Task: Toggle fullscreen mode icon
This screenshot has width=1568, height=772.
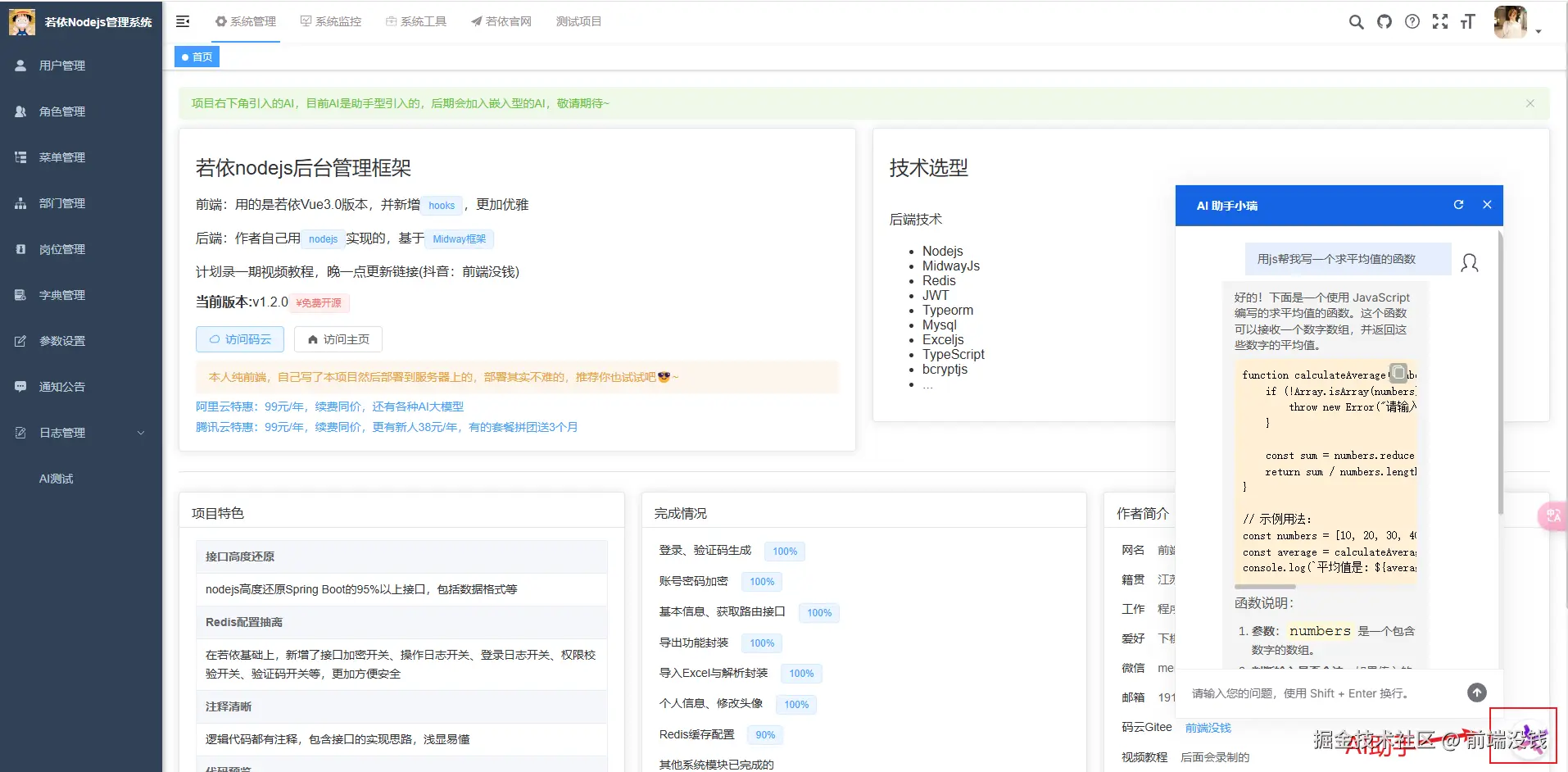Action: pos(1440,22)
